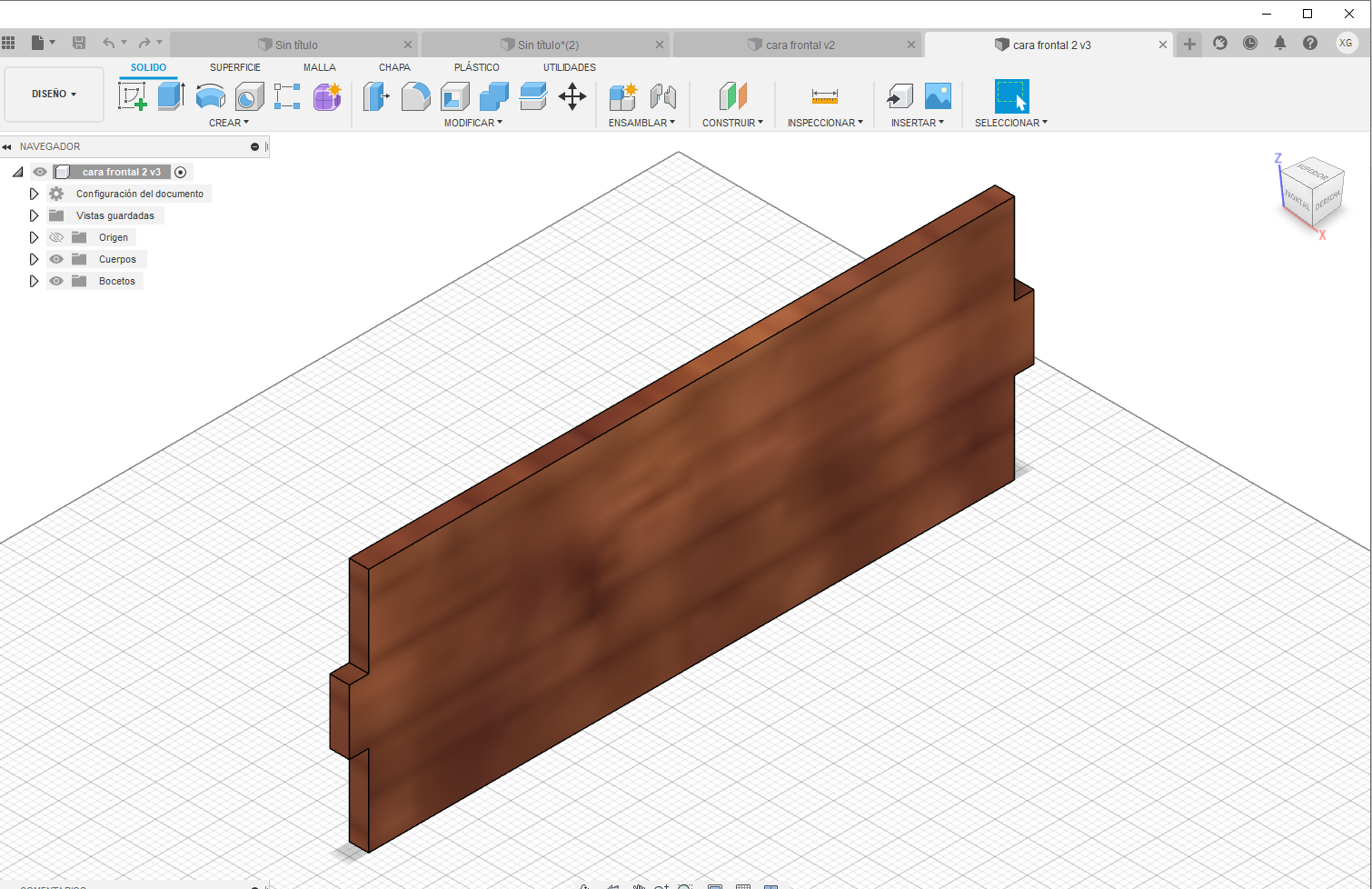Open the SELECCIONAR dropdown menu
This screenshot has height=889, width=1372.
point(1011,123)
